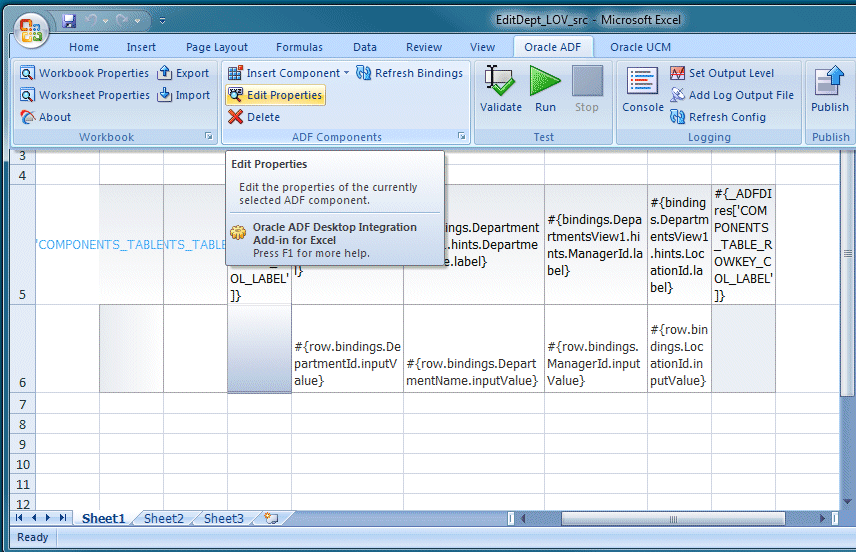
Task: Click horizontal scrollbar right arrow
Action: 823,519
